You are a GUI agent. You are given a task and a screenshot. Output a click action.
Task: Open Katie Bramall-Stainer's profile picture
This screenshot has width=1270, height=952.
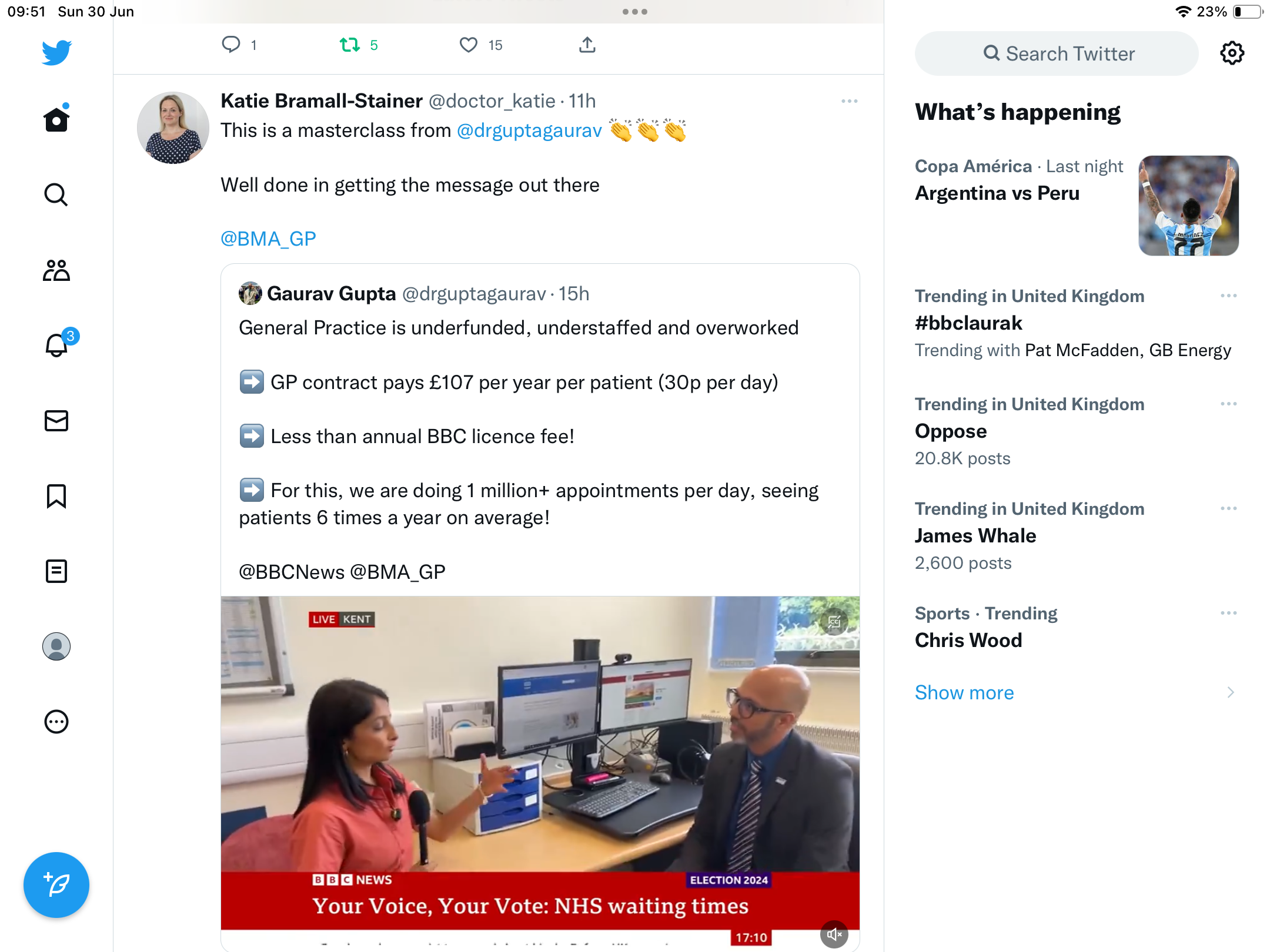point(173,128)
